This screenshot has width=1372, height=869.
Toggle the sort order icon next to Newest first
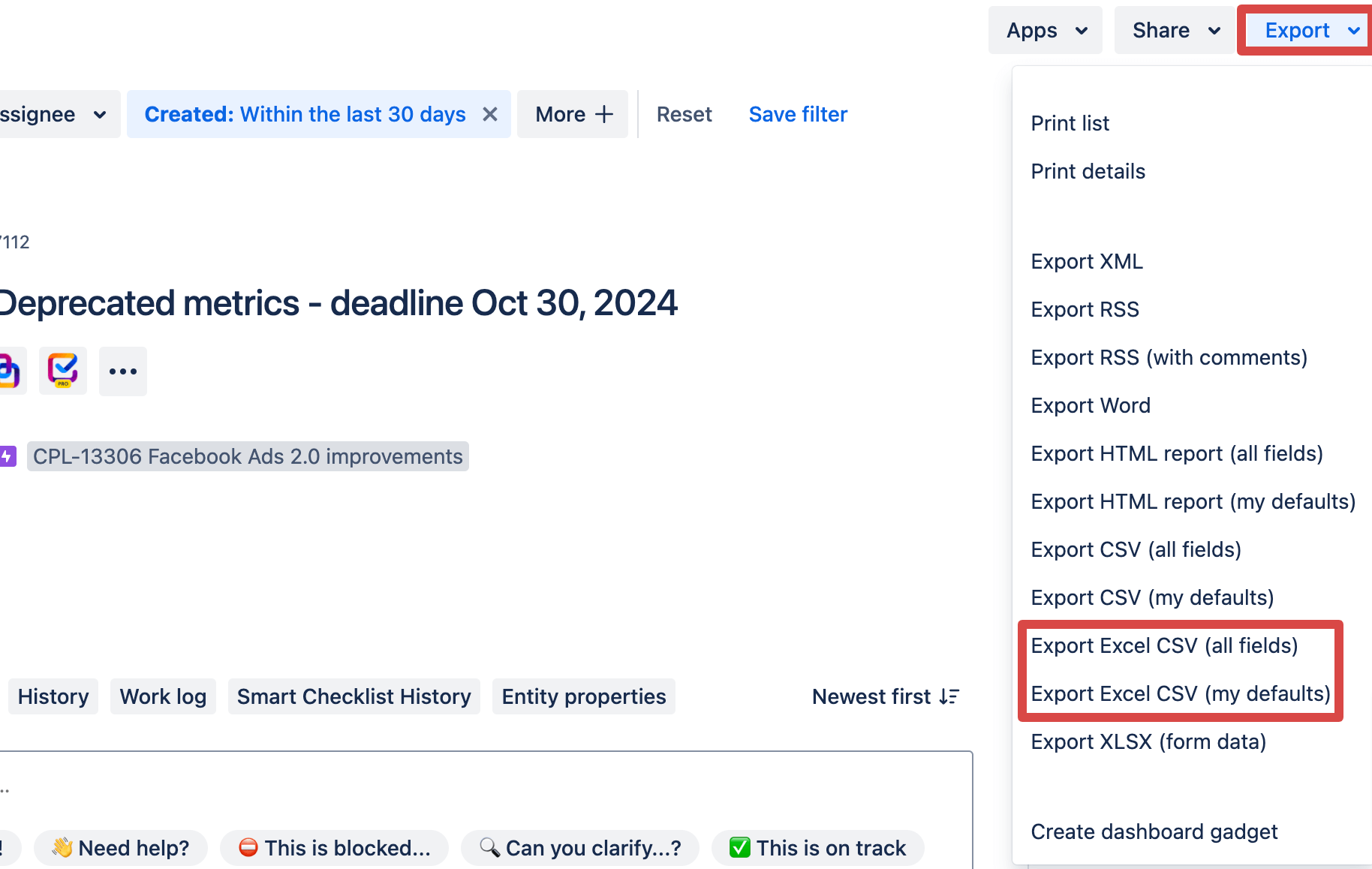(x=947, y=696)
